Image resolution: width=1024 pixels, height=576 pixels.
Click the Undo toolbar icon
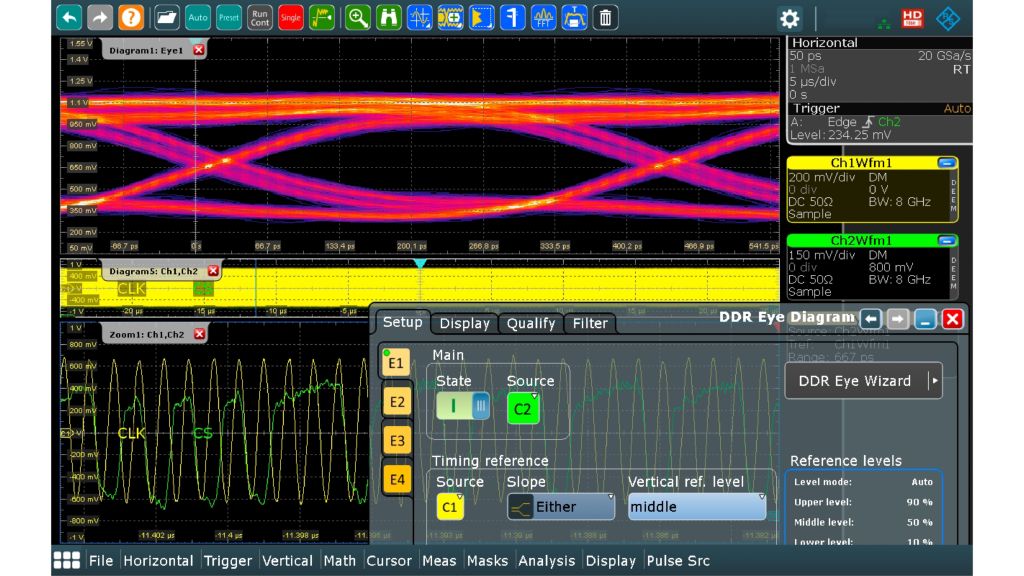[x=68, y=17]
